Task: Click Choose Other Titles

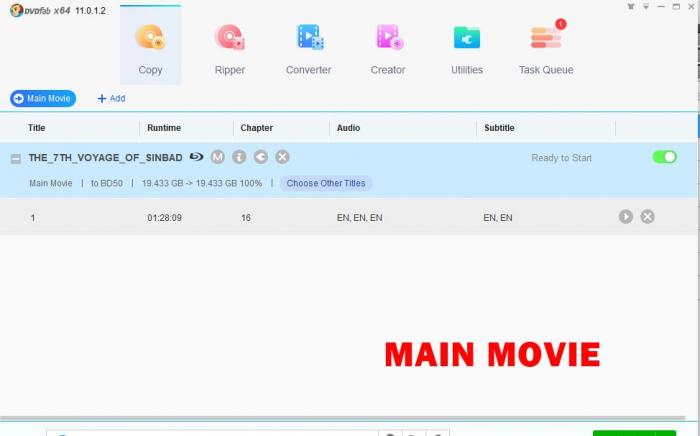Action: (x=326, y=183)
